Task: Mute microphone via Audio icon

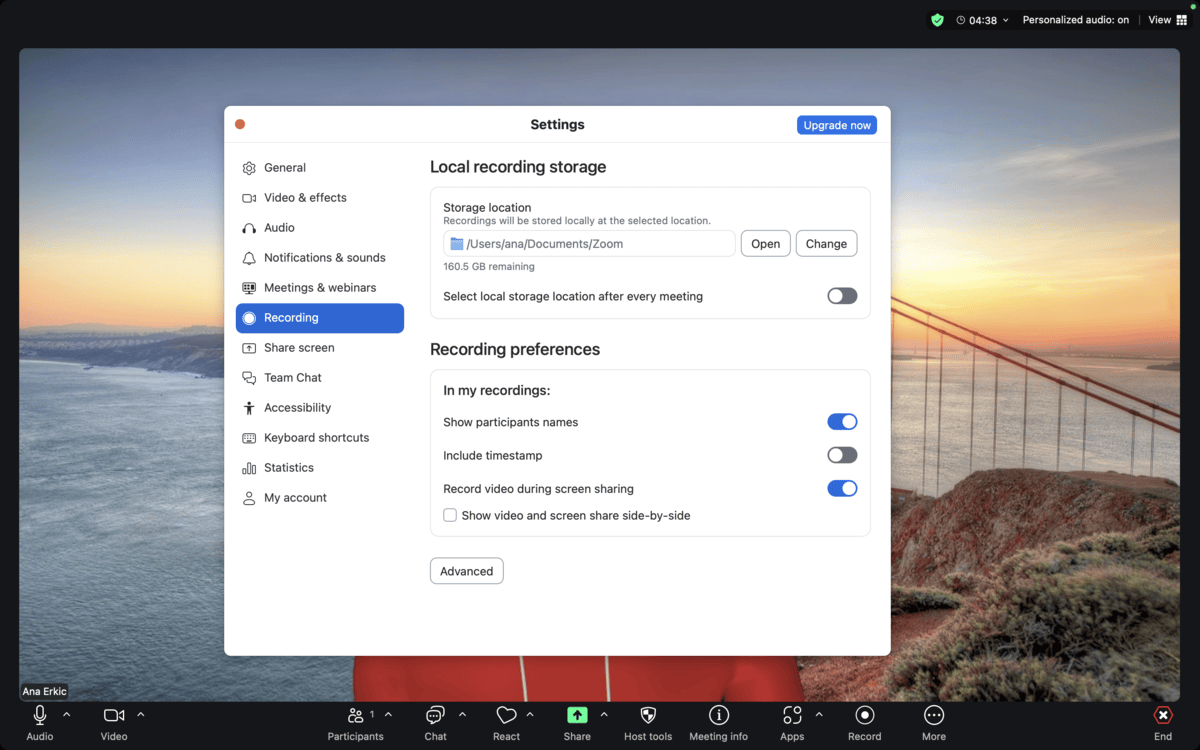Action: point(40,715)
